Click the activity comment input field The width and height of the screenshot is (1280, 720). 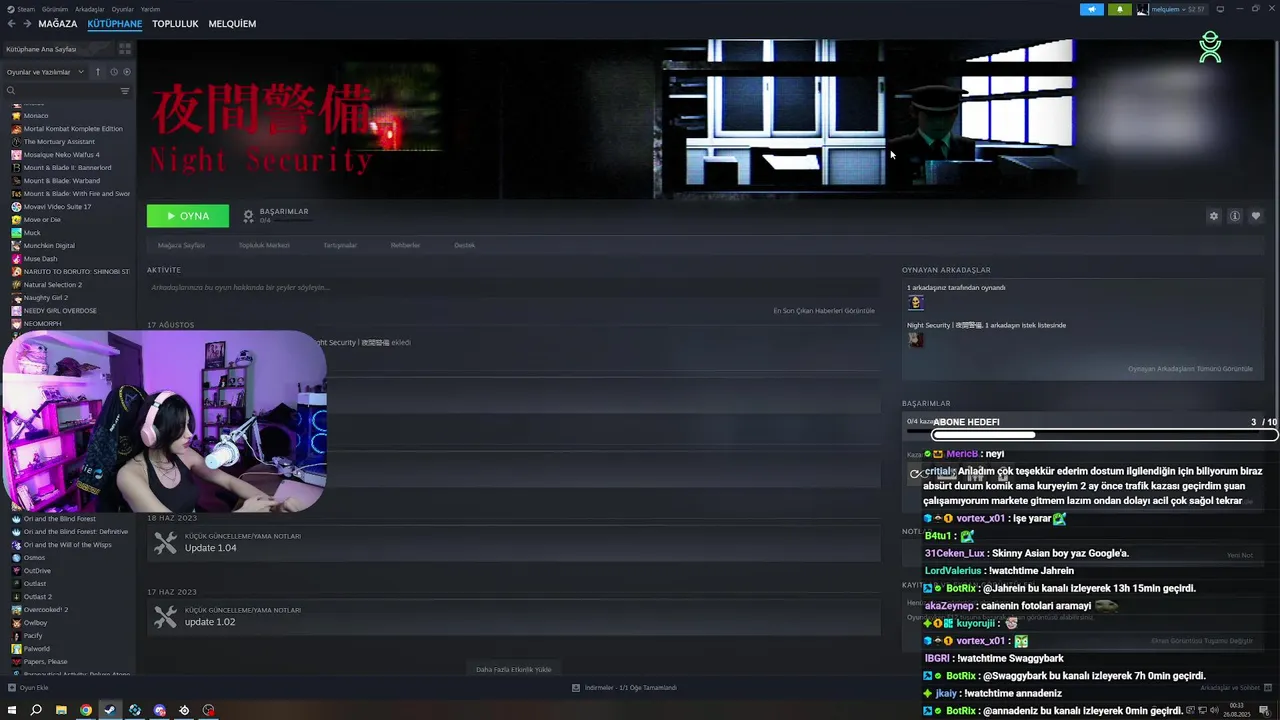tap(512, 288)
